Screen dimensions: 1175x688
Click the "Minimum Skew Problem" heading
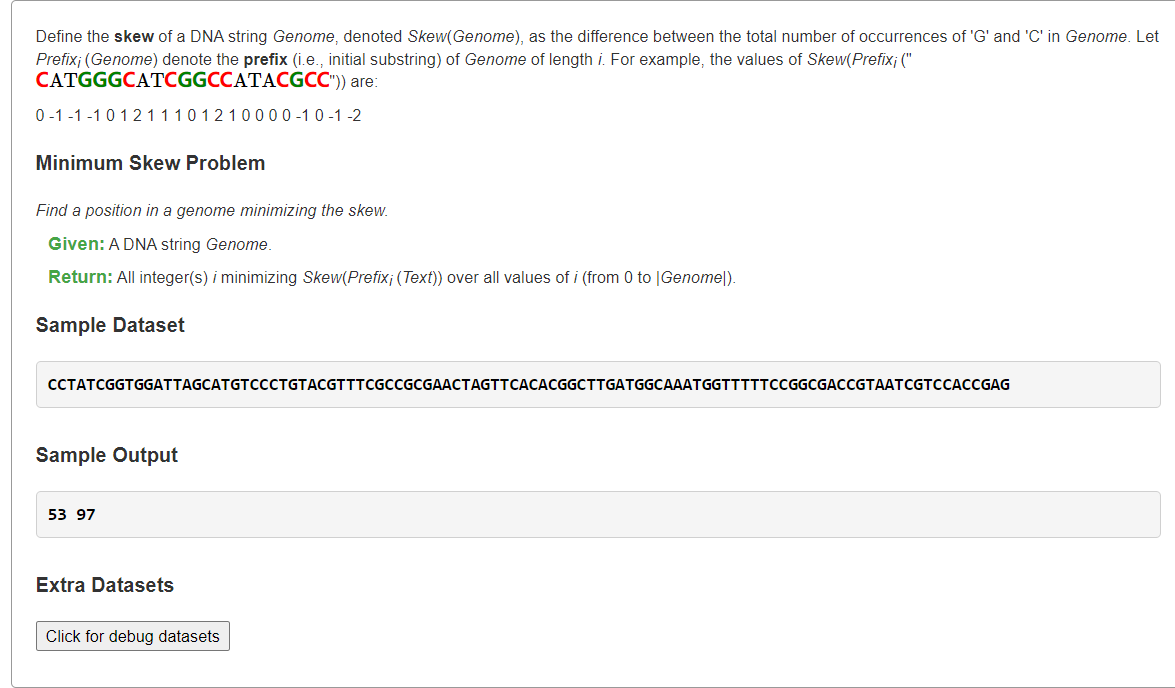tap(151, 163)
